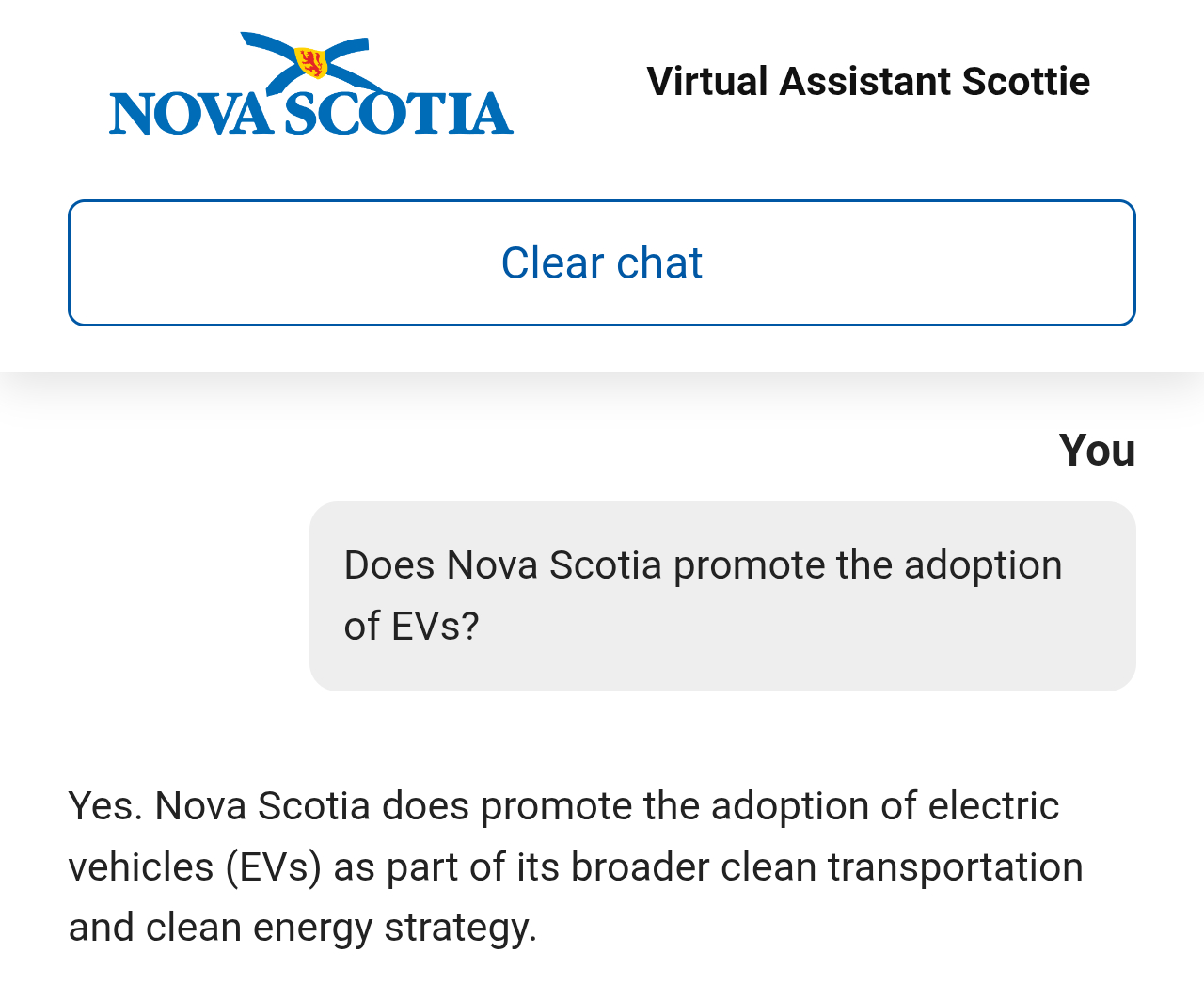Click the word SCOTIA in logo
The image size is (1204, 1001).
[399, 114]
